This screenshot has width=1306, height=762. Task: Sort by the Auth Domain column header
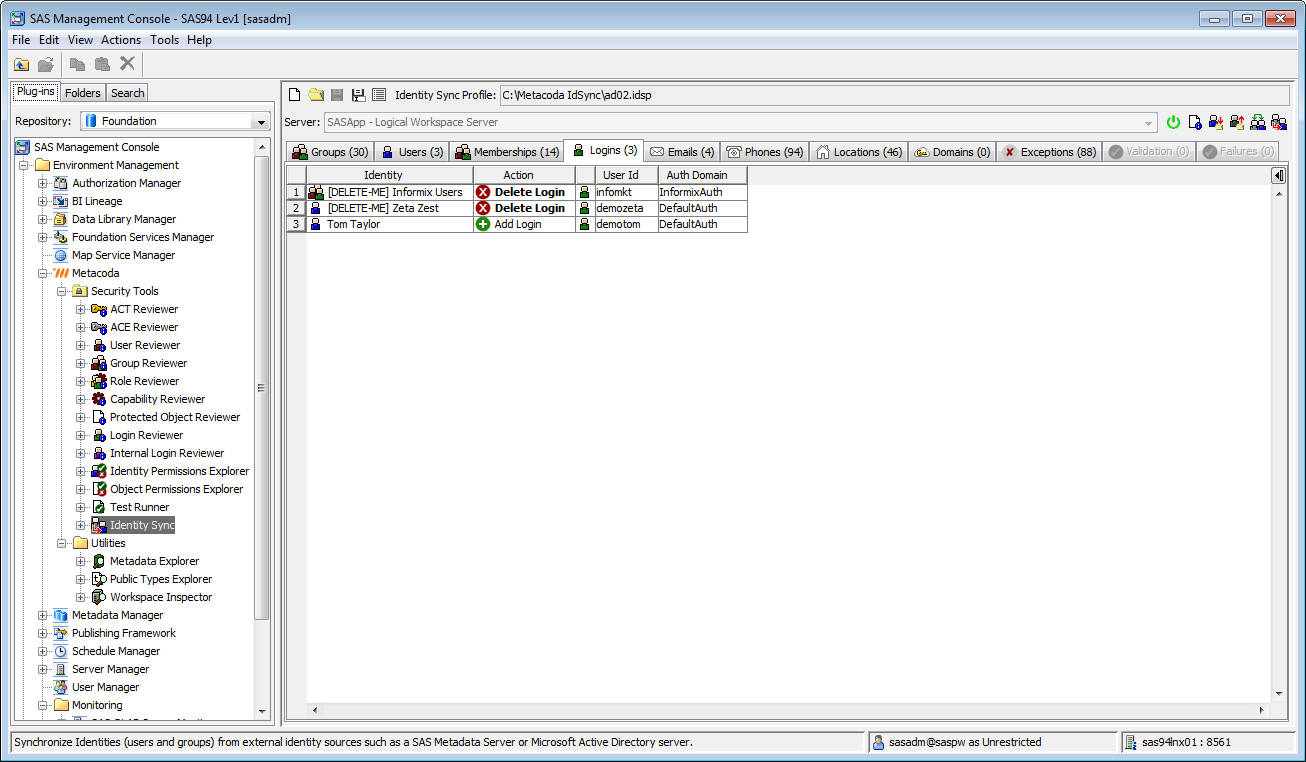tap(702, 175)
